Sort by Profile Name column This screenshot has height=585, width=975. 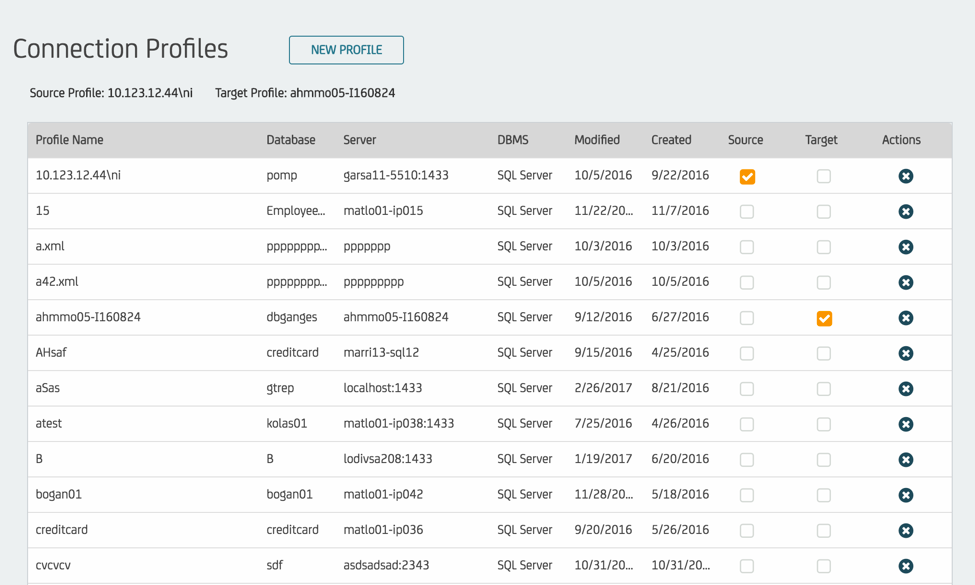click(x=69, y=140)
